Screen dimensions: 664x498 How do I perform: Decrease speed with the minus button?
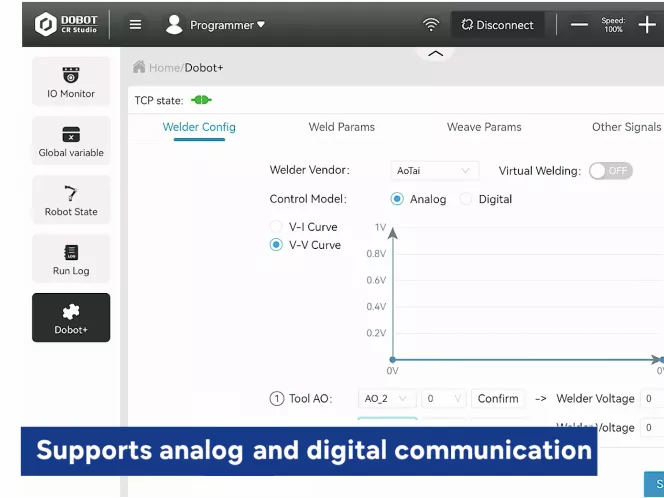pos(579,25)
